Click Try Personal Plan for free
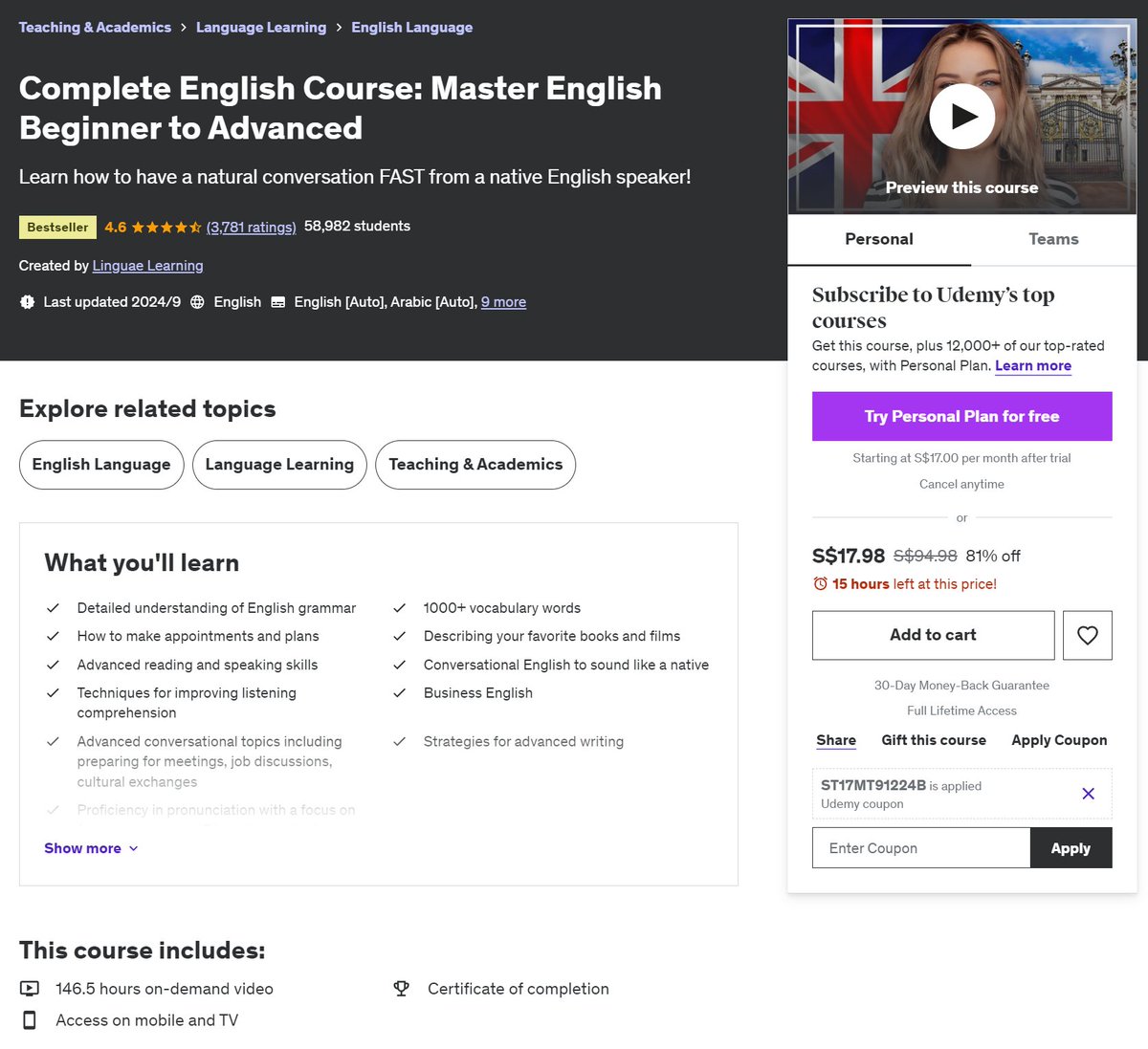 pyautogui.click(x=961, y=416)
